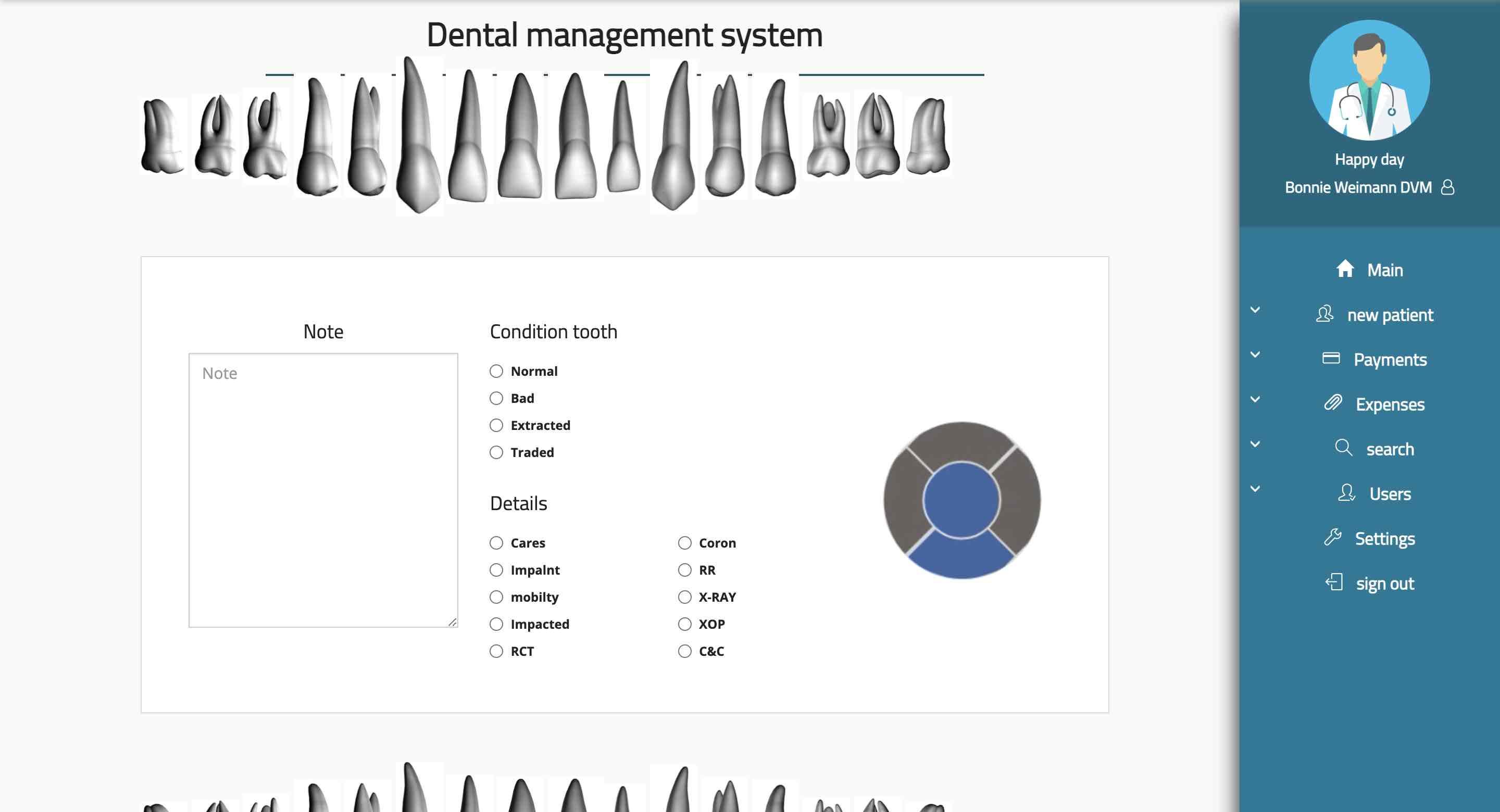Image resolution: width=1500 pixels, height=812 pixels.
Task: Click the Happy day greeting text
Action: coord(1369,159)
